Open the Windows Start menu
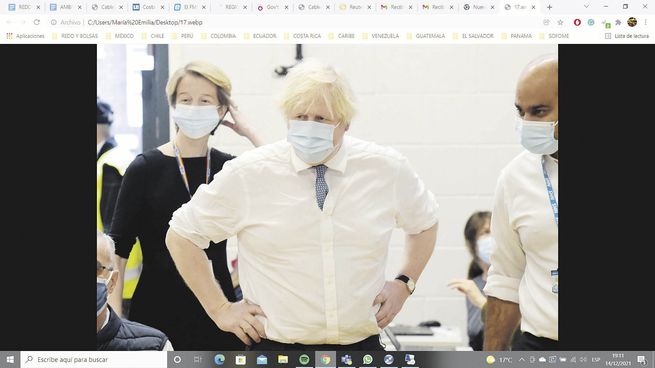This screenshot has width=655, height=368. pyautogui.click(x=10, y=359)
